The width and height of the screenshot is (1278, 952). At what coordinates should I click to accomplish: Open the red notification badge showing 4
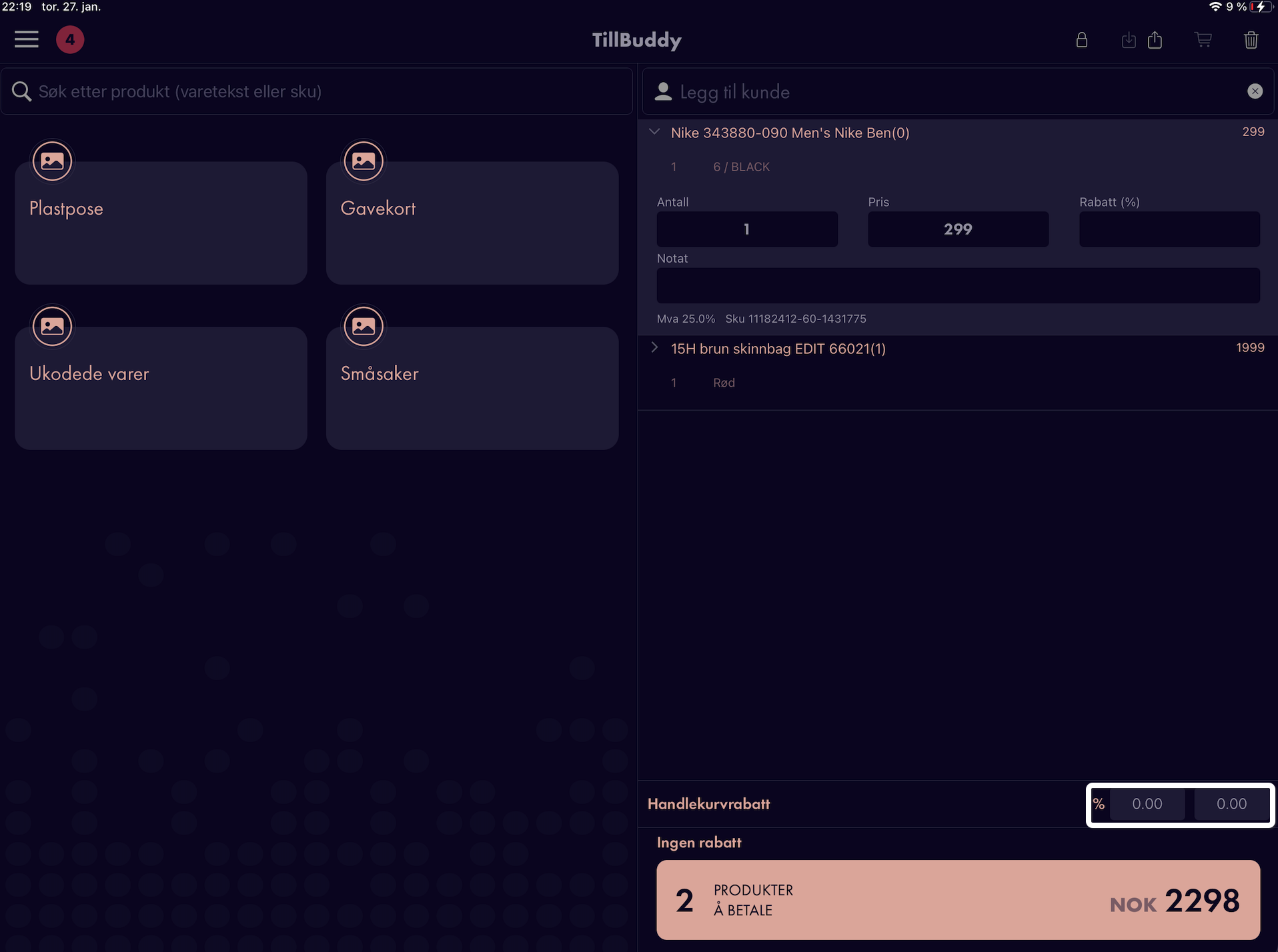[70, 39]
